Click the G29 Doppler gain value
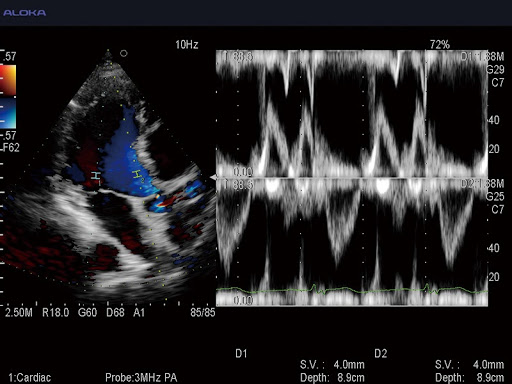This screenshot has width=512, height=384. [495, 70]
